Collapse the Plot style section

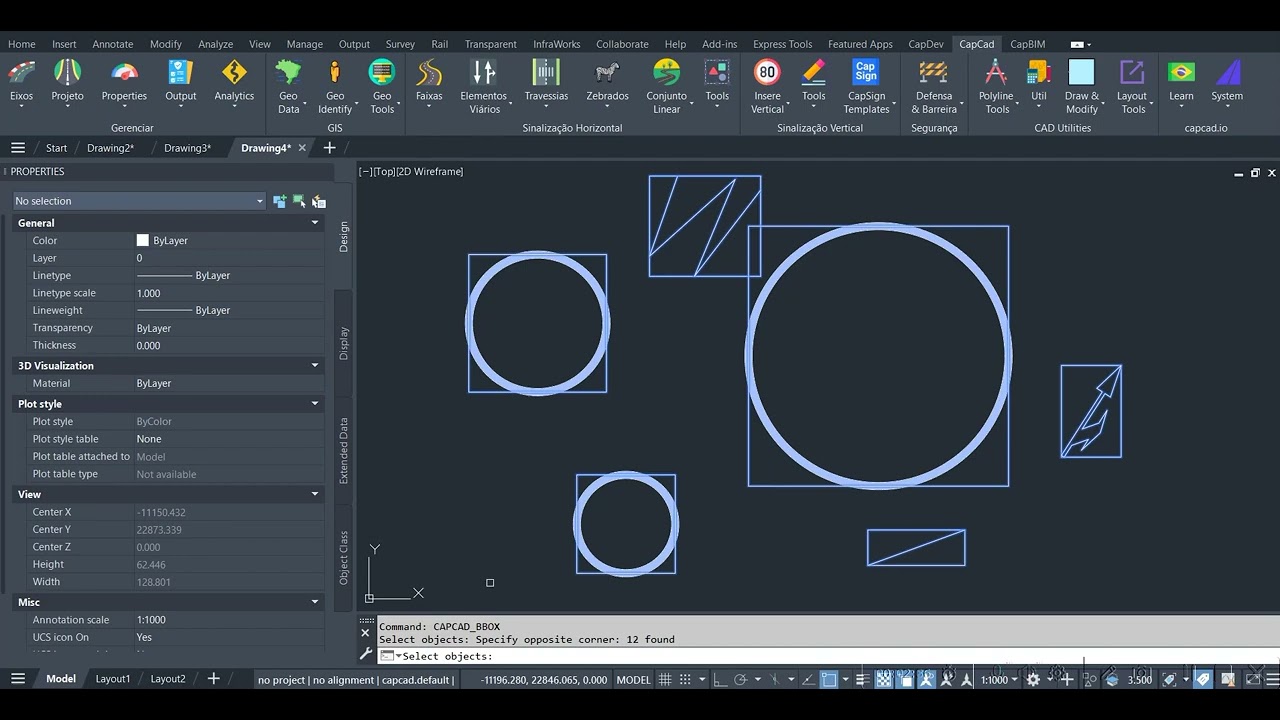click(315, 404)
